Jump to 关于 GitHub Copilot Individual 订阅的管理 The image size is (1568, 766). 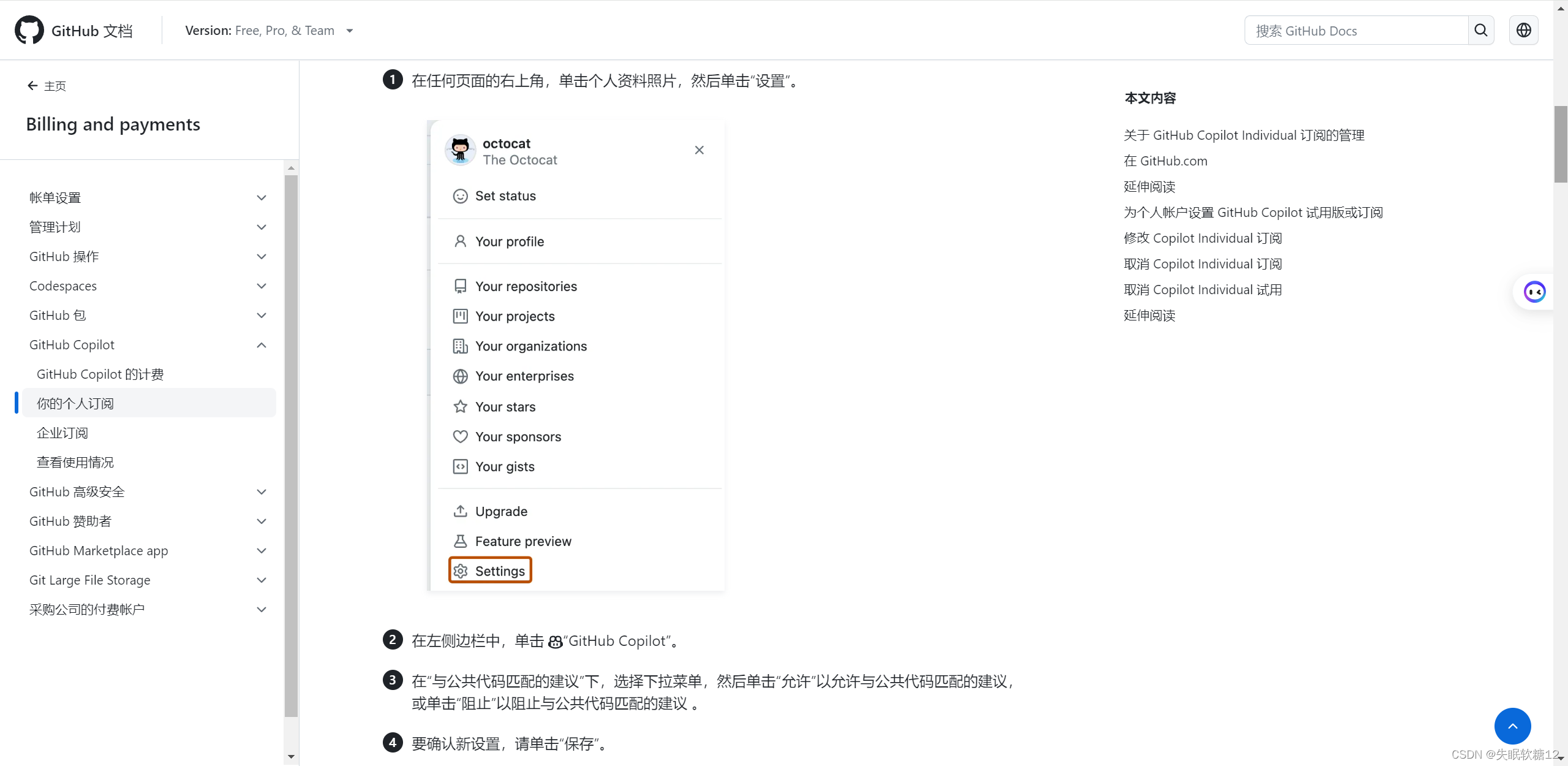1243,135
